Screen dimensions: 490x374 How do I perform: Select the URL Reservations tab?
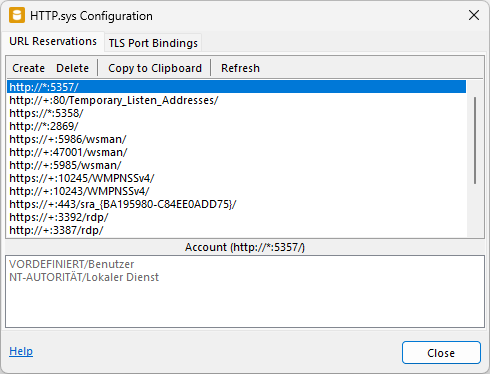pyautogui.click(x=53, y=41)
